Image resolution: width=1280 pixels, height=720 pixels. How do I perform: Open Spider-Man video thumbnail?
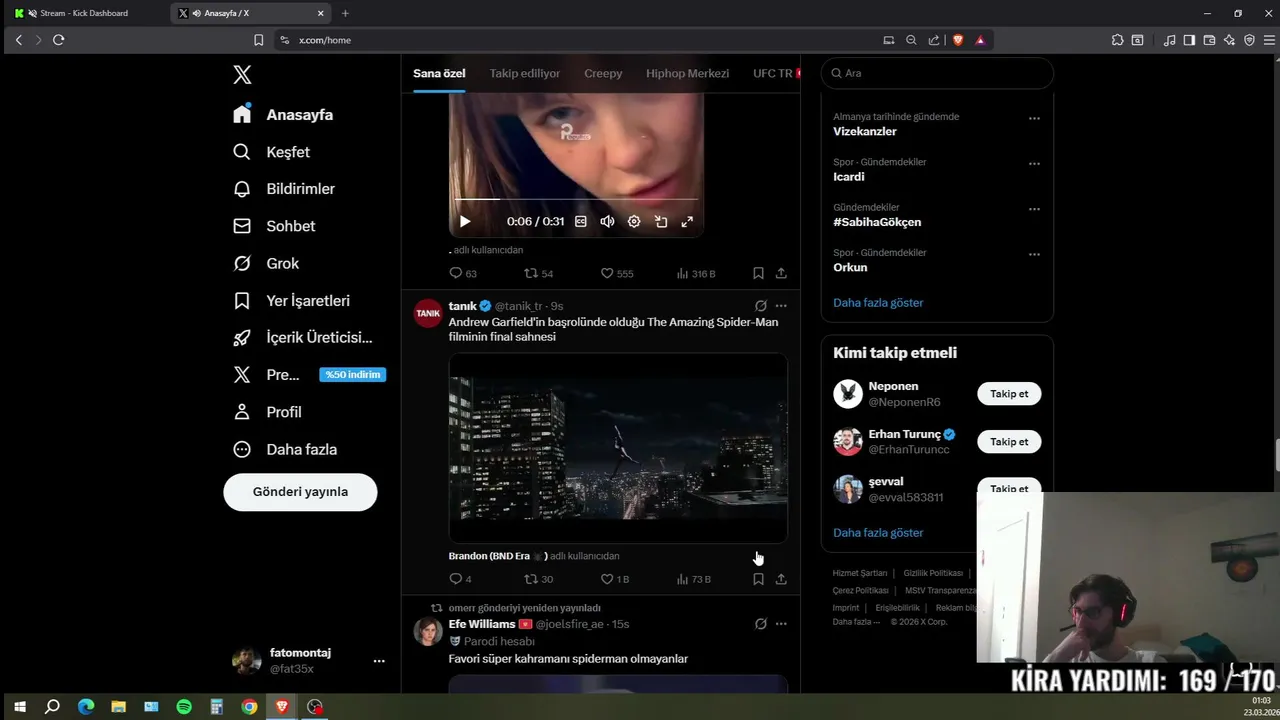[x=618, y=448]
